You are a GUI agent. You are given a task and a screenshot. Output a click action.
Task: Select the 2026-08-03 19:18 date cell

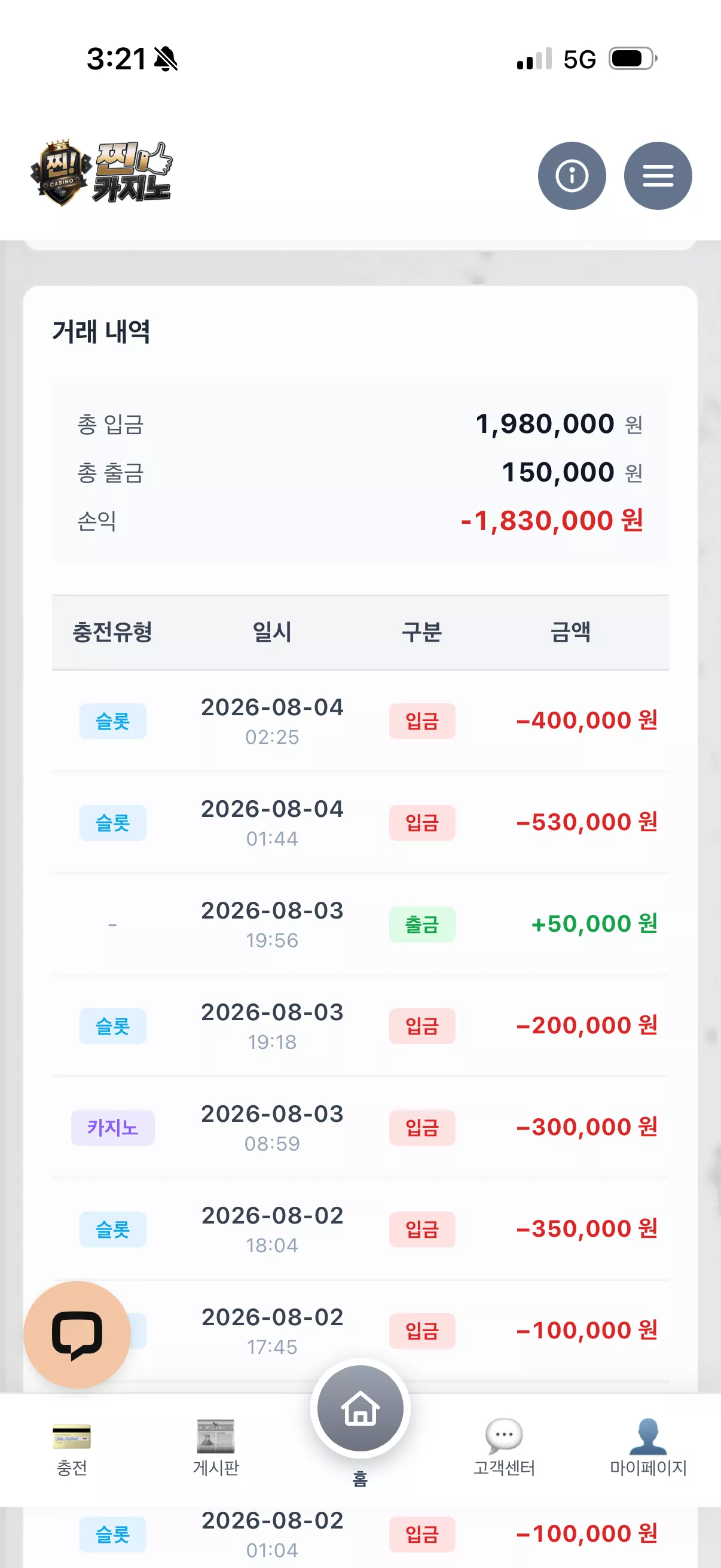(x=272, y=1026)
